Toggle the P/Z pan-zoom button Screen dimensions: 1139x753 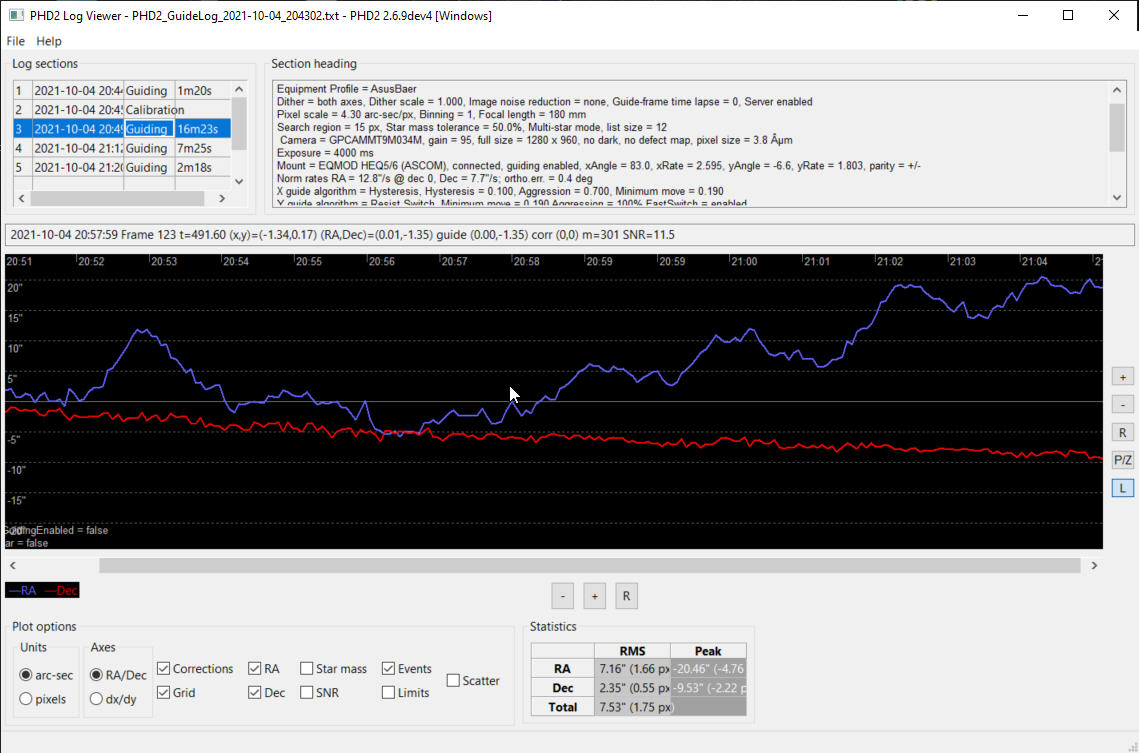(1123, 460)
